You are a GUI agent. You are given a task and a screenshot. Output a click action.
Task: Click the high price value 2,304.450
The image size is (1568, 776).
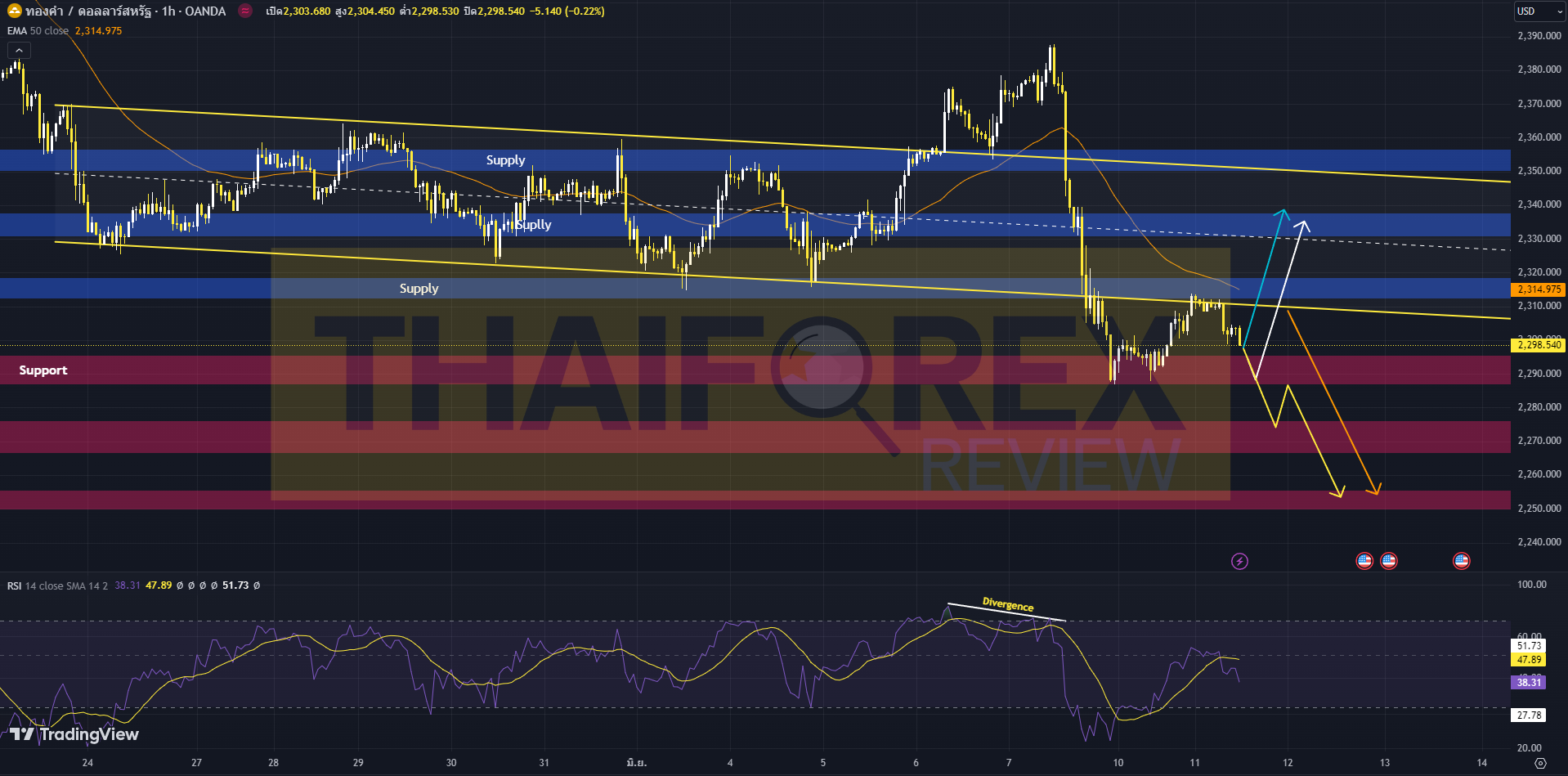[x=370, y=11]
